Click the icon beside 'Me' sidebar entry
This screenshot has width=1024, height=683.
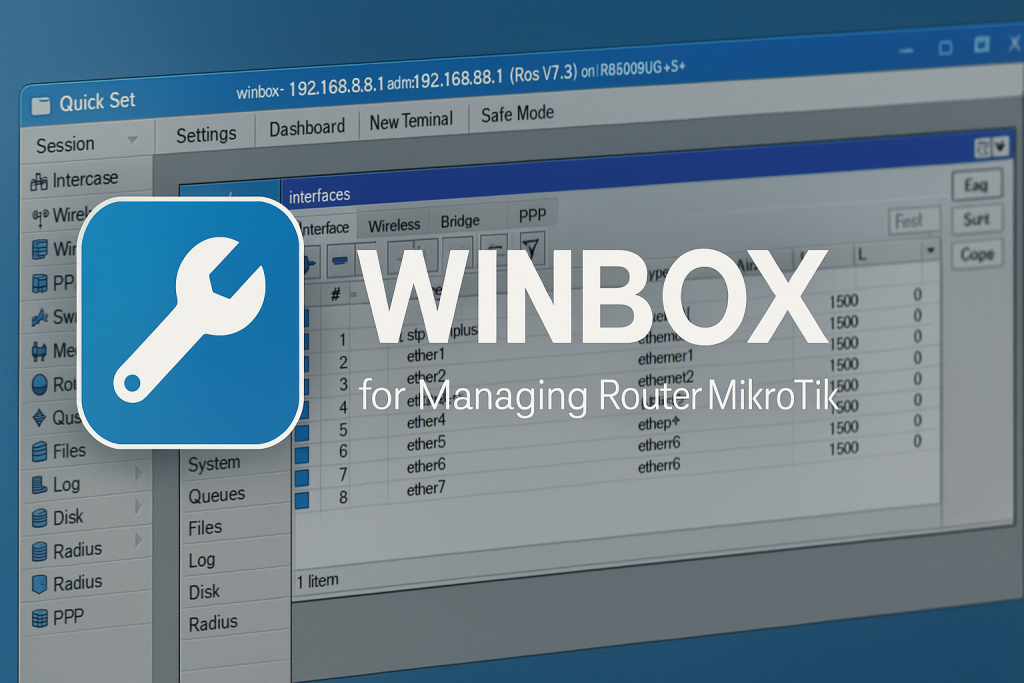(39, 351)
